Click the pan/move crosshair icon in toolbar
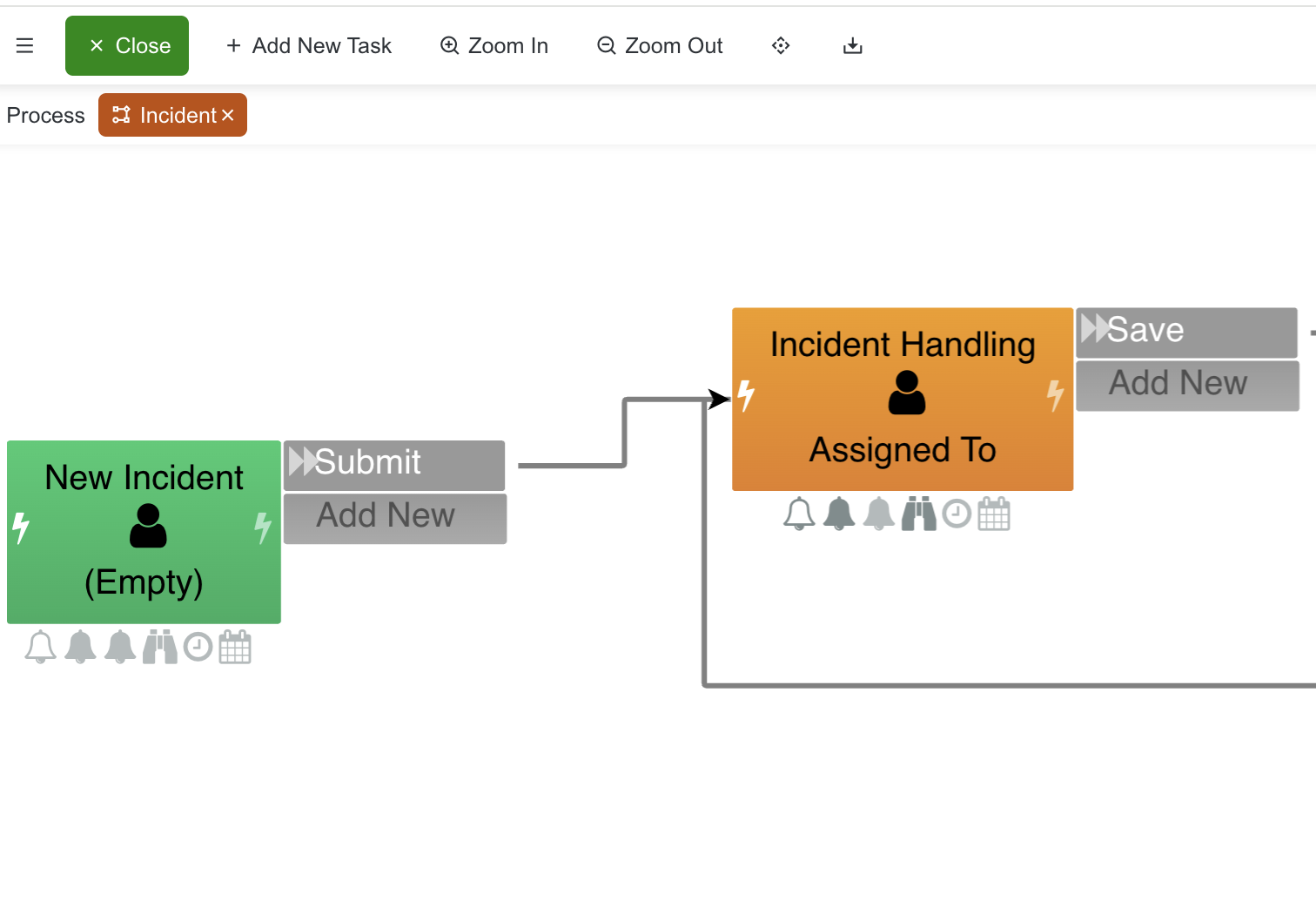1316x914 pixels. coord(781,45)
